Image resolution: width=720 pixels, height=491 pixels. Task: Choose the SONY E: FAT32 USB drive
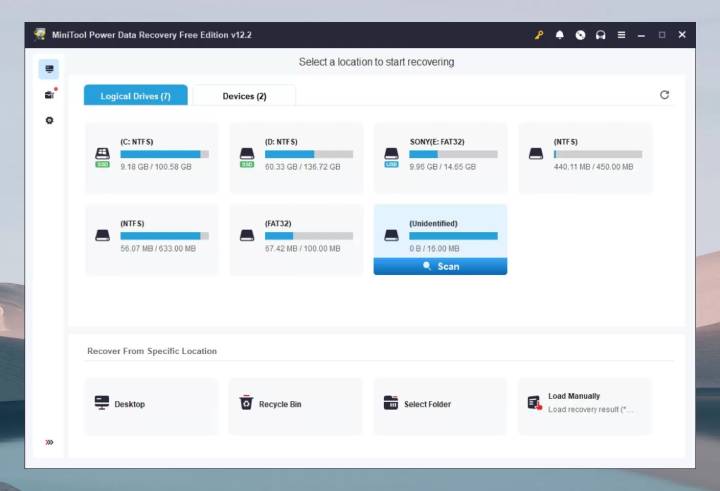coord(440,157)
